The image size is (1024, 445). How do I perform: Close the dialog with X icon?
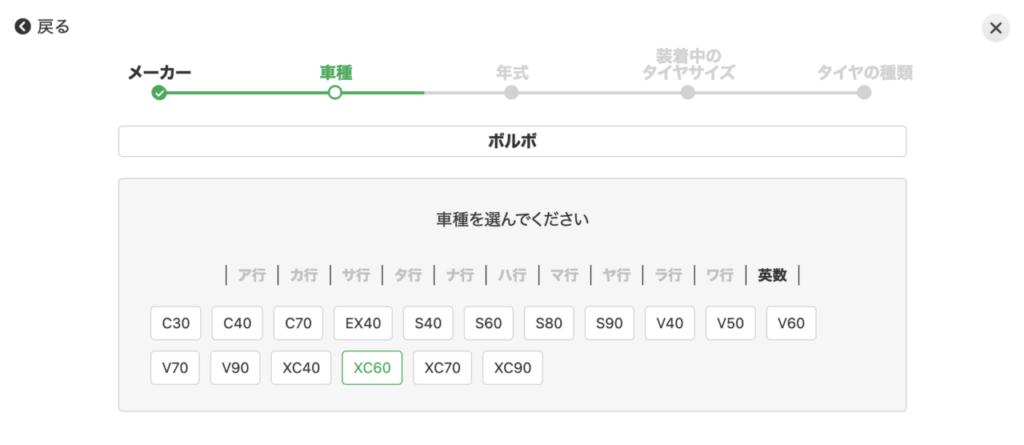(995, 28)
